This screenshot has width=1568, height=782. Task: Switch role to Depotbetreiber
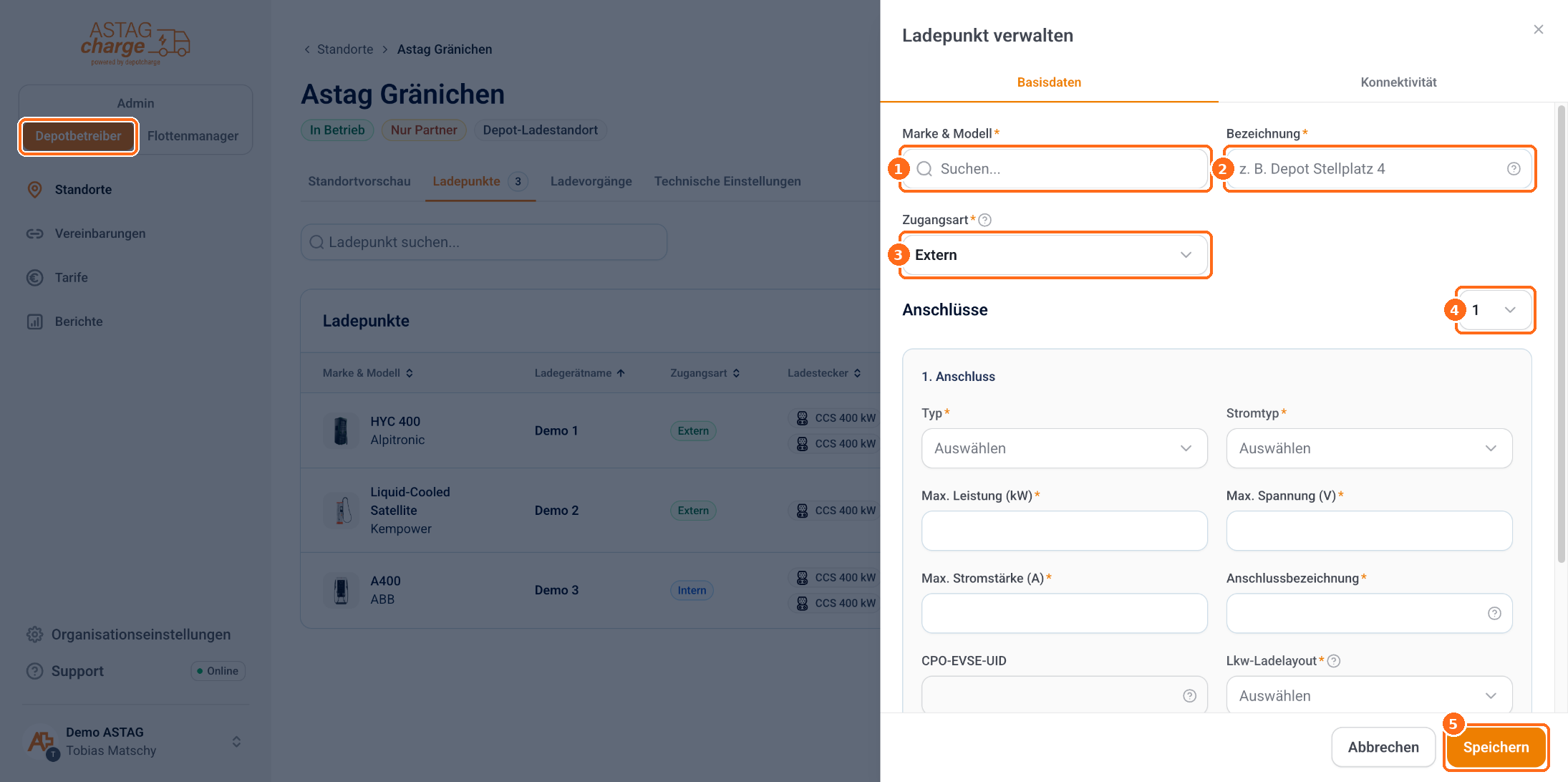(x=79, y=136)
